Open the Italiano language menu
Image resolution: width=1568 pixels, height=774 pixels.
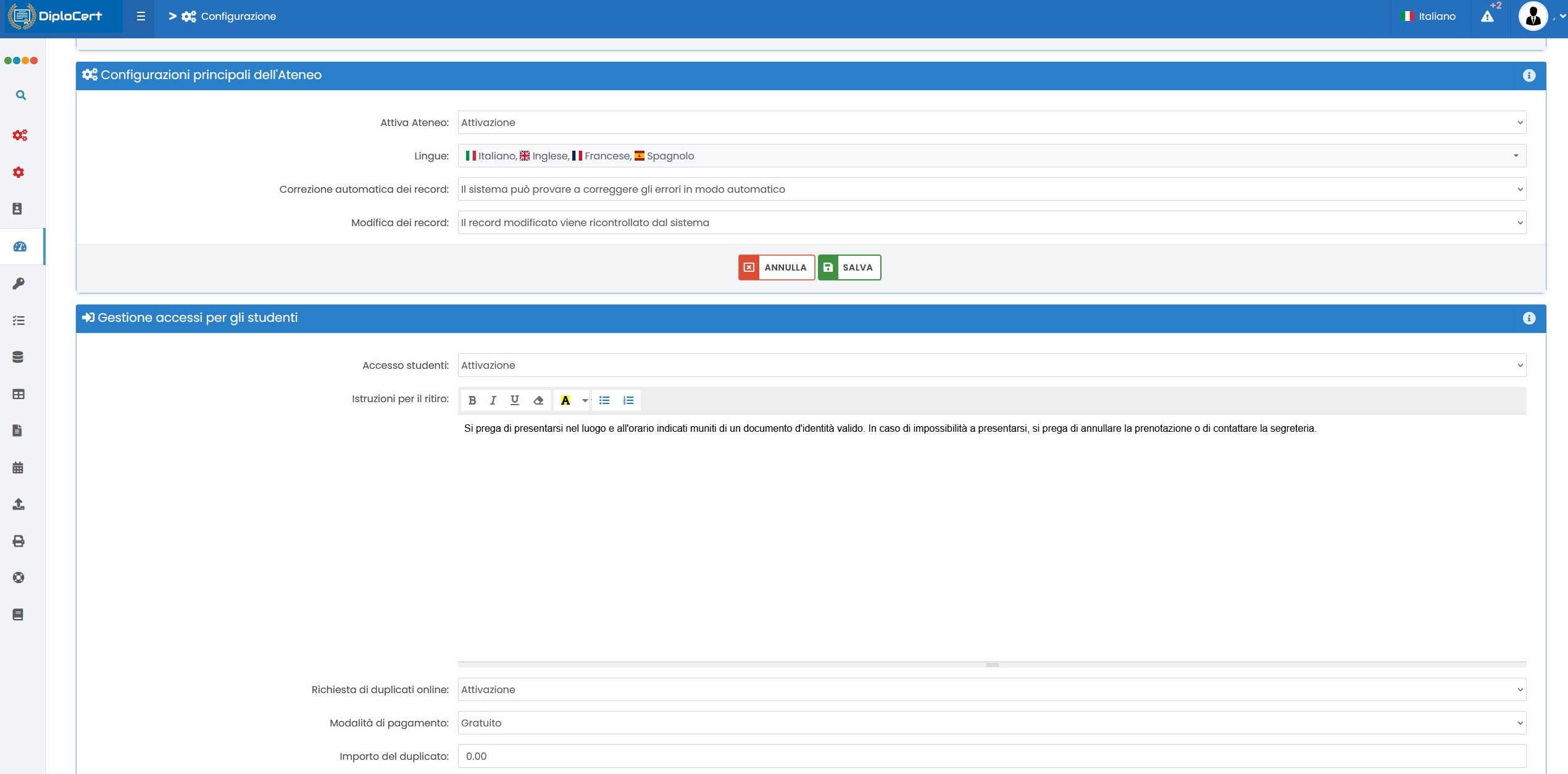pyautogui.click(x=1428, y=17)
